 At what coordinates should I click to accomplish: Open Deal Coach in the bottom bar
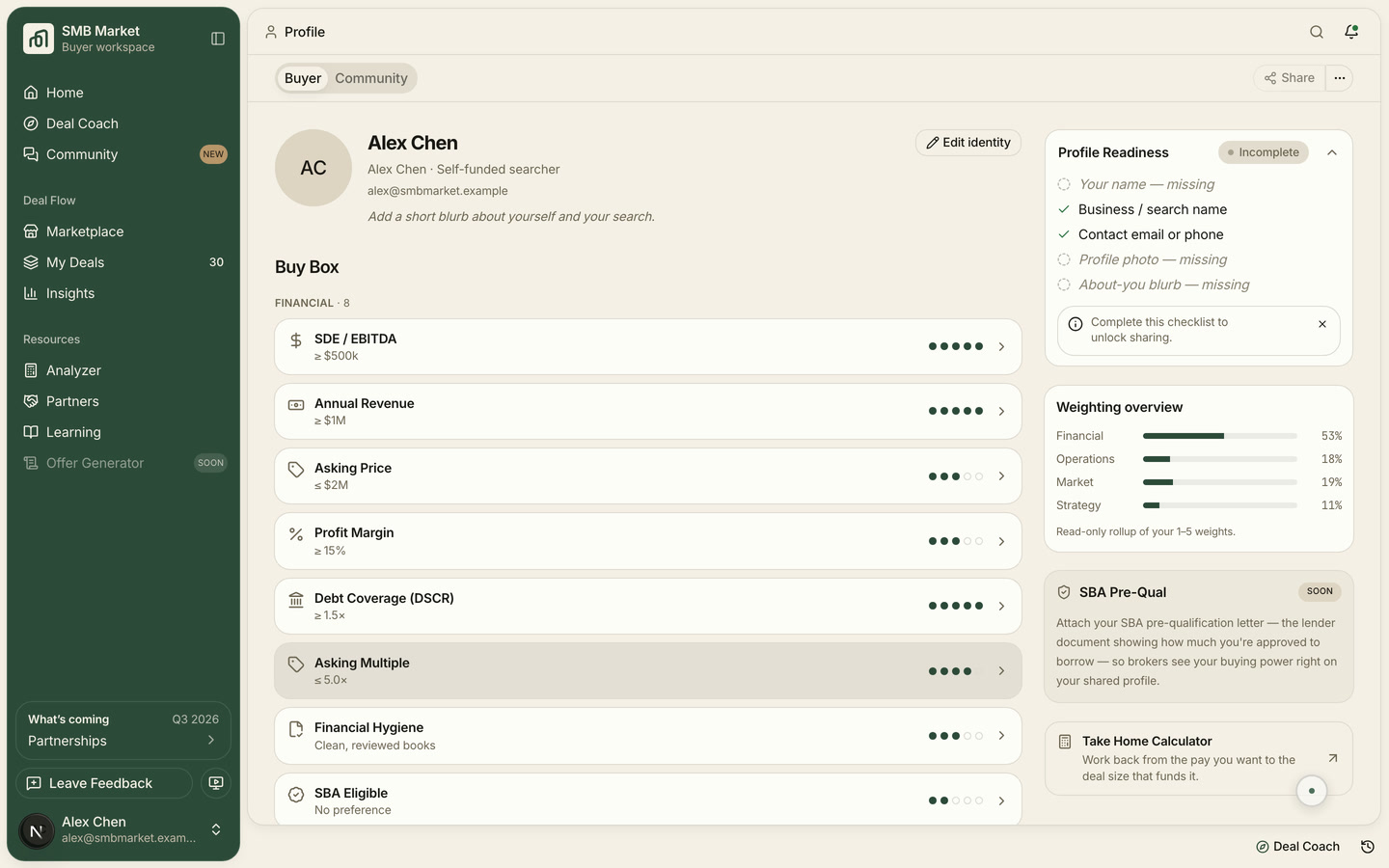point(1297,847)
